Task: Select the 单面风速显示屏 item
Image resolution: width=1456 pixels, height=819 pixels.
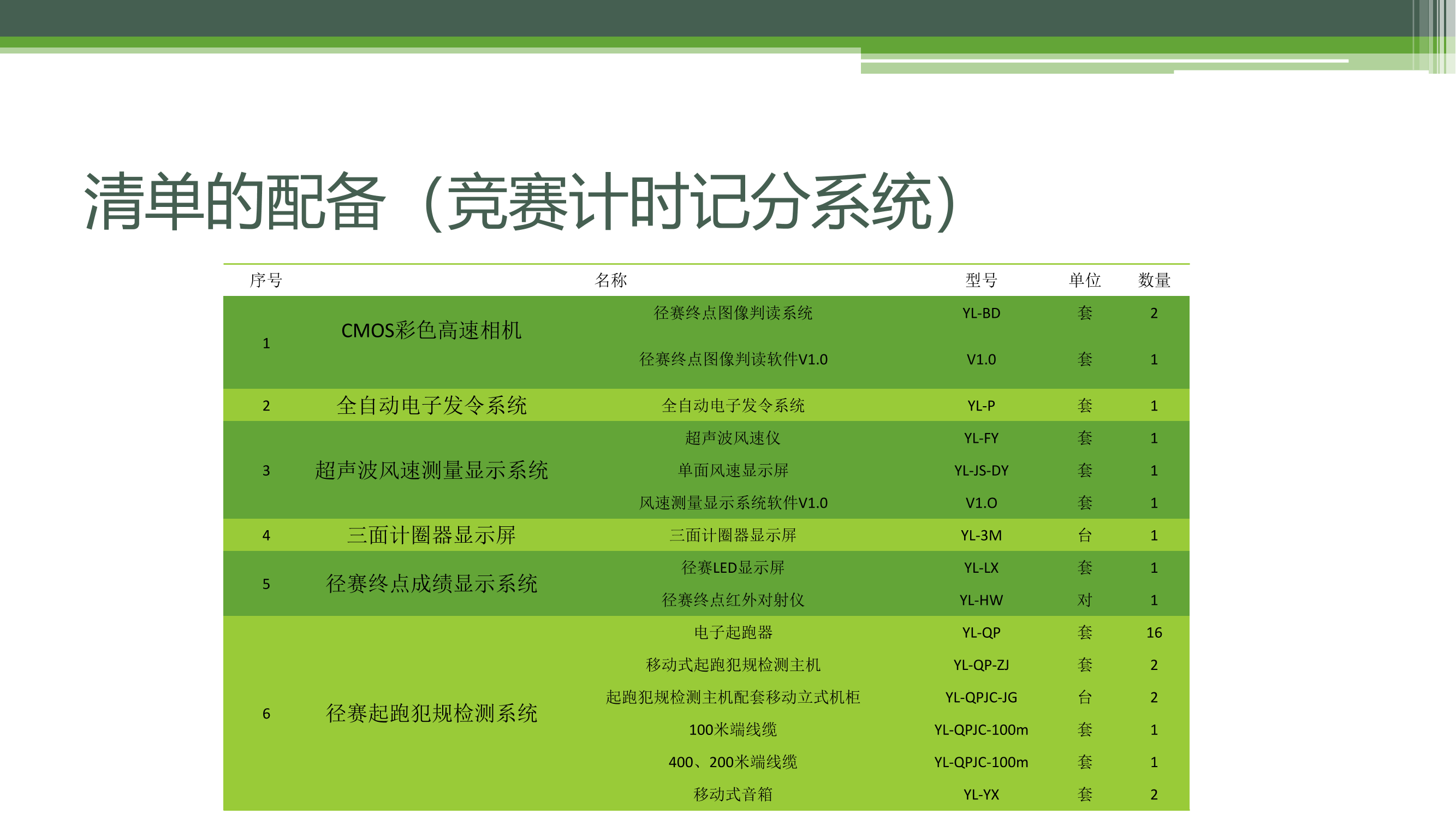Action: [733, 470]
